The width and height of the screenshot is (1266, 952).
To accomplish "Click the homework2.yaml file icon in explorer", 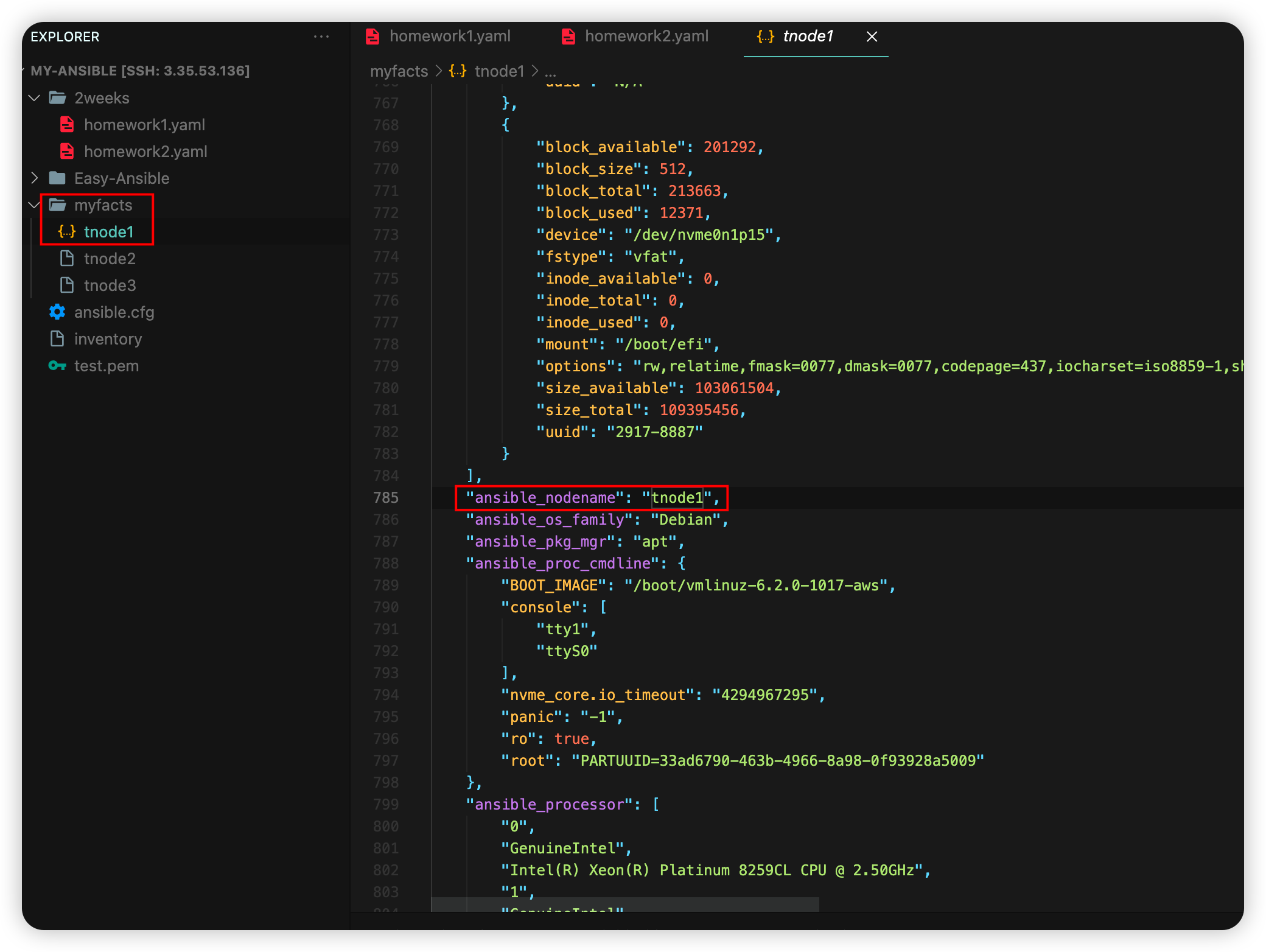I will 67,152.
